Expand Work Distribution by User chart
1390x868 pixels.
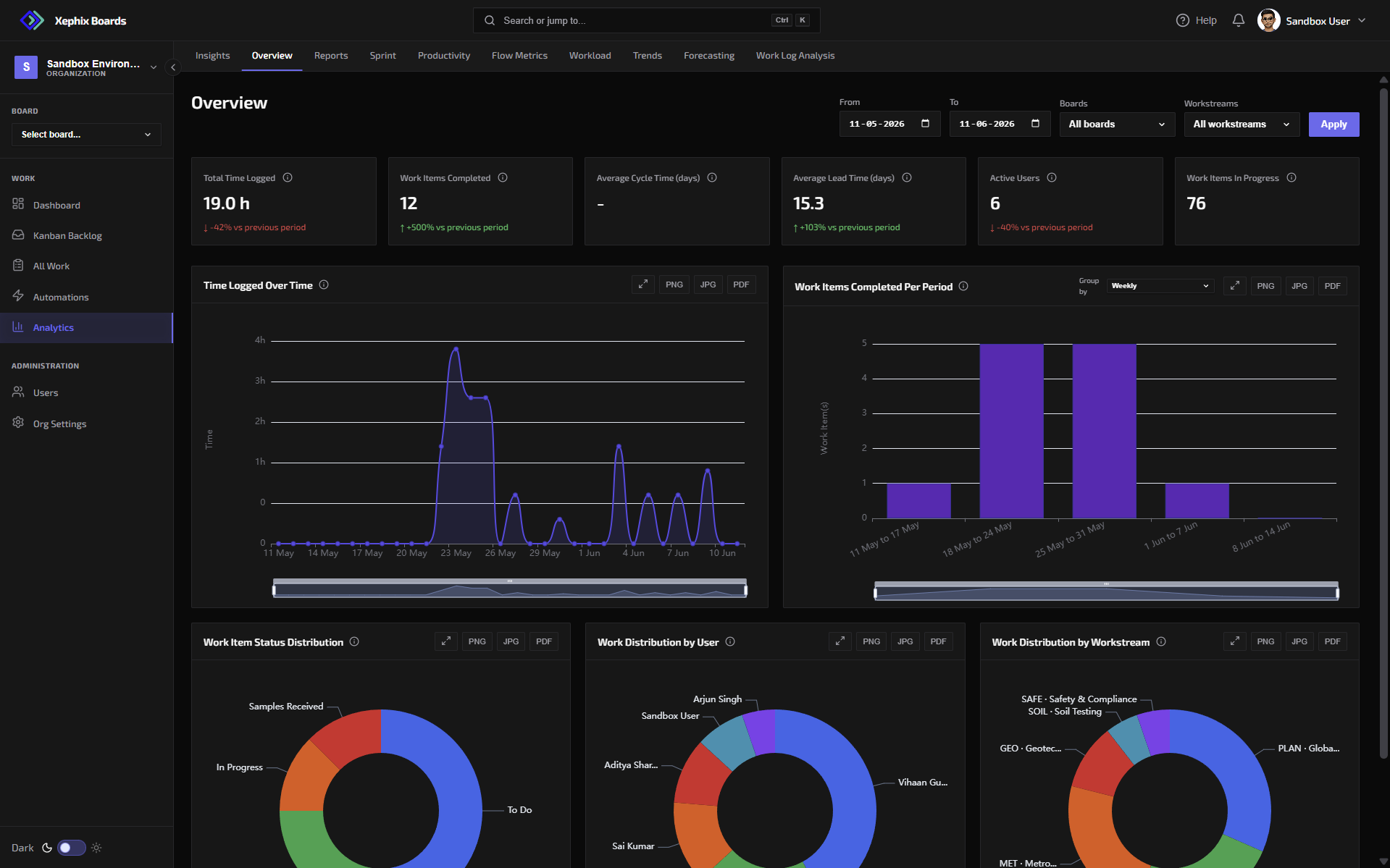(840, 641)
